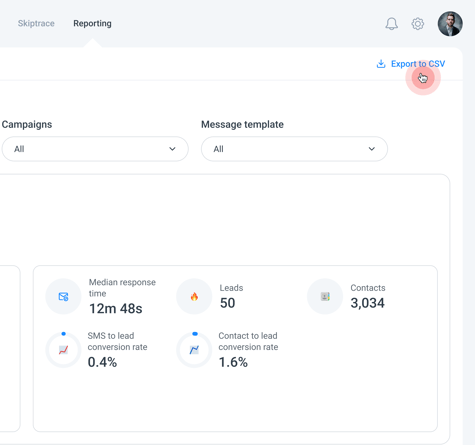Image resolution: width=475 pixels, height=445 pixels.
Task: Select the Reporting tab
Action: click(x=92, y=23)
